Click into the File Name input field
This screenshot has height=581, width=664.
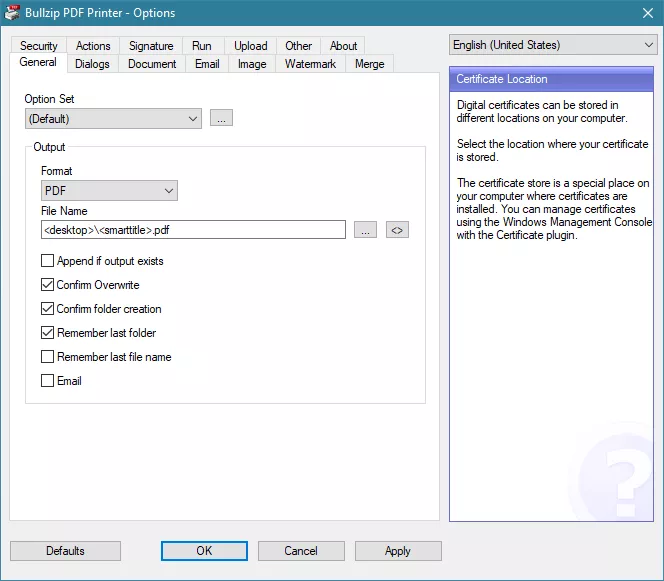(x=194, y=230)
